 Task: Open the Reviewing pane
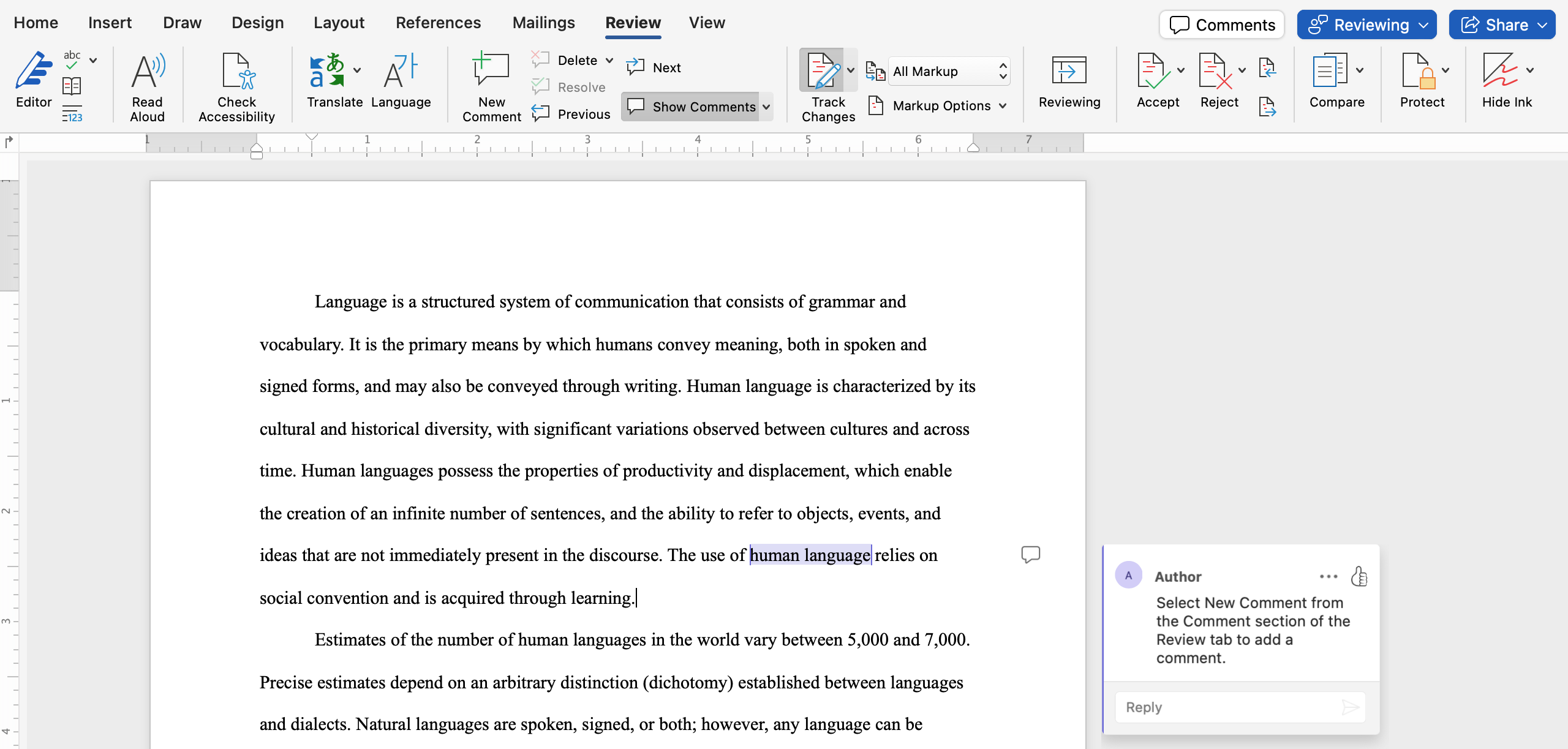point(1069,81)
